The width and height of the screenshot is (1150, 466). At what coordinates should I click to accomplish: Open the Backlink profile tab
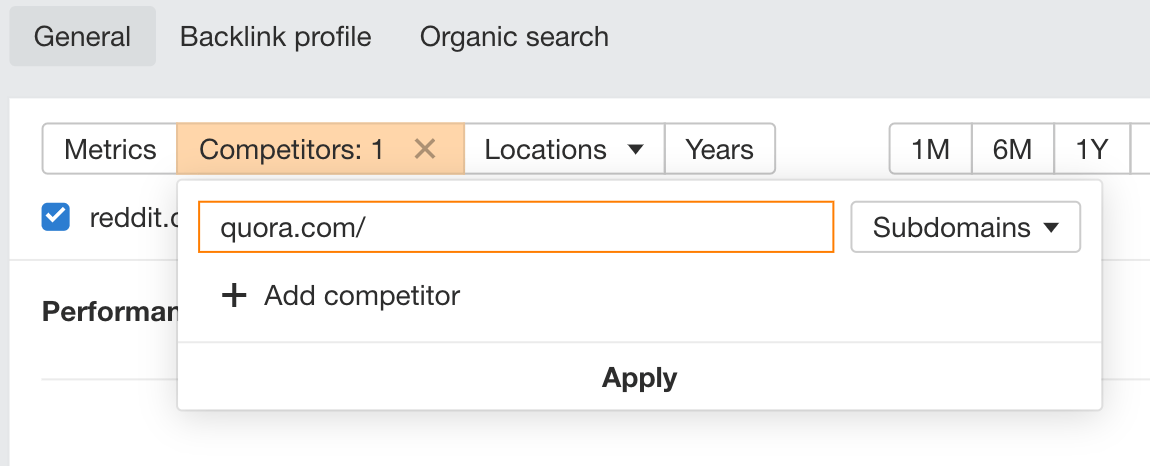275,37
